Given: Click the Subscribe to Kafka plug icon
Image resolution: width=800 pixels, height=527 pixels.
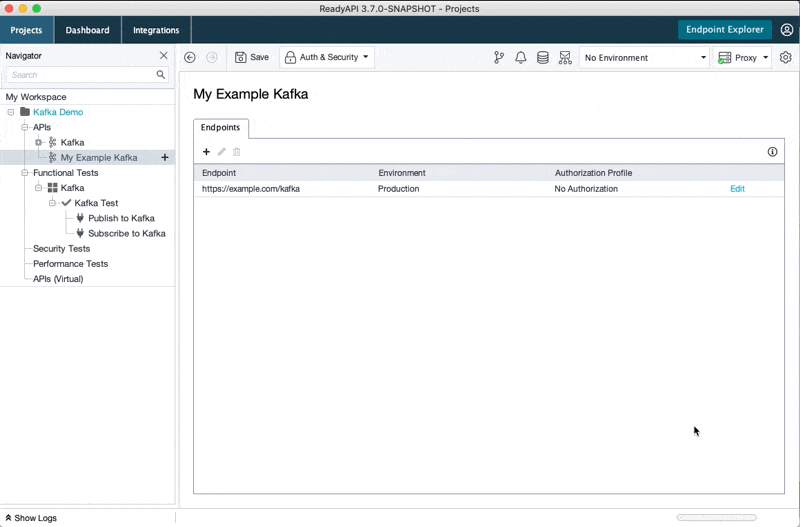Looking at the screenshot, I should 80,233.
